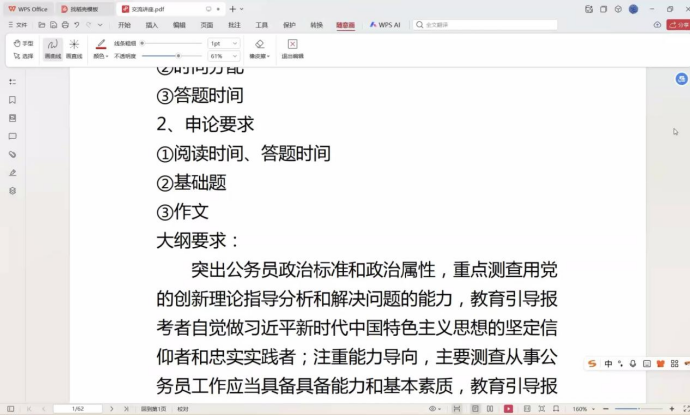The height and width of the screenshot is (416, 691).
Task: Open the 插入 ribbon tab
Action: (152, 24)
